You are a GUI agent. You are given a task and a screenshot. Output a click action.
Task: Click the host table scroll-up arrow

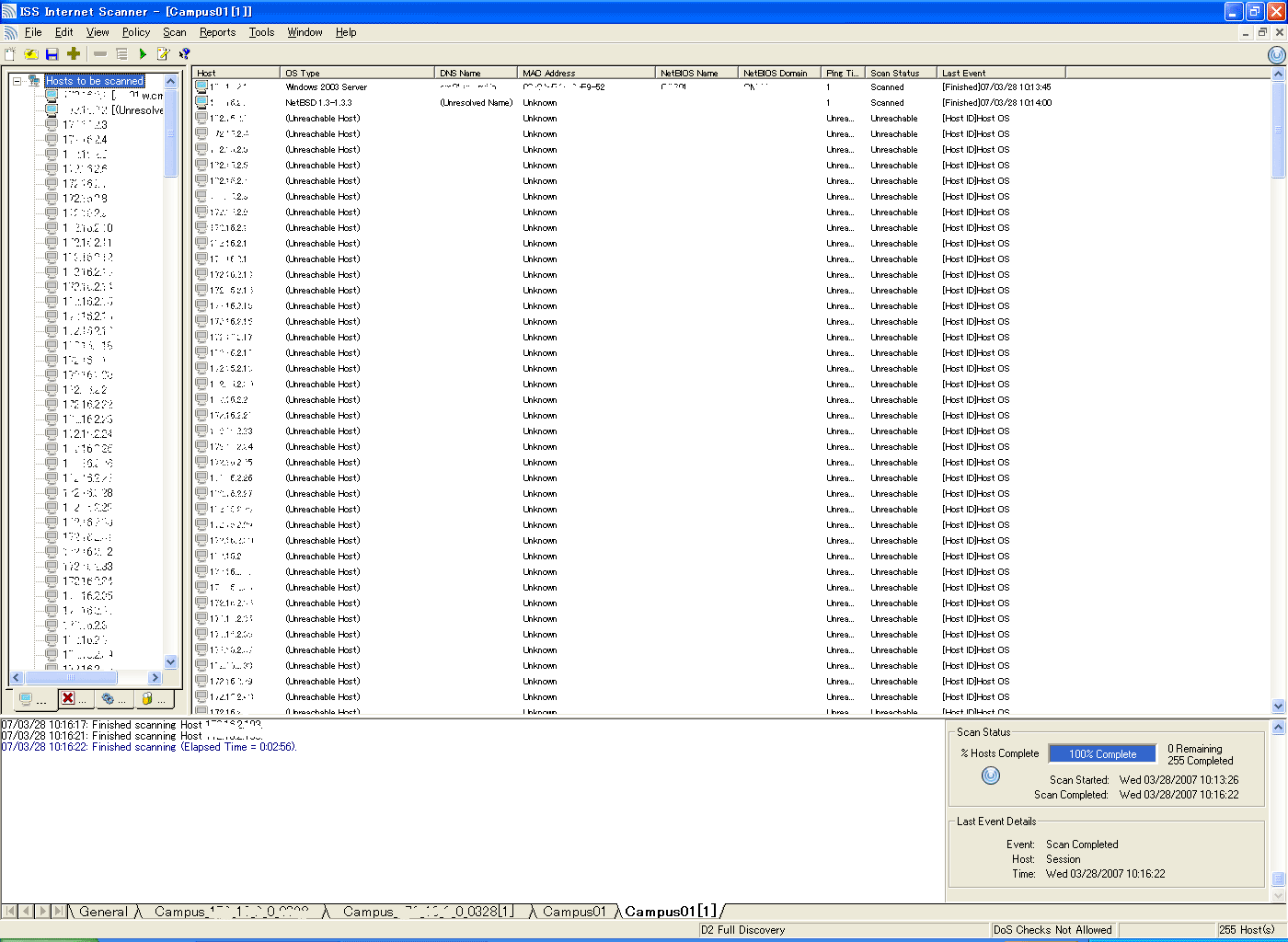[1278, 74]
